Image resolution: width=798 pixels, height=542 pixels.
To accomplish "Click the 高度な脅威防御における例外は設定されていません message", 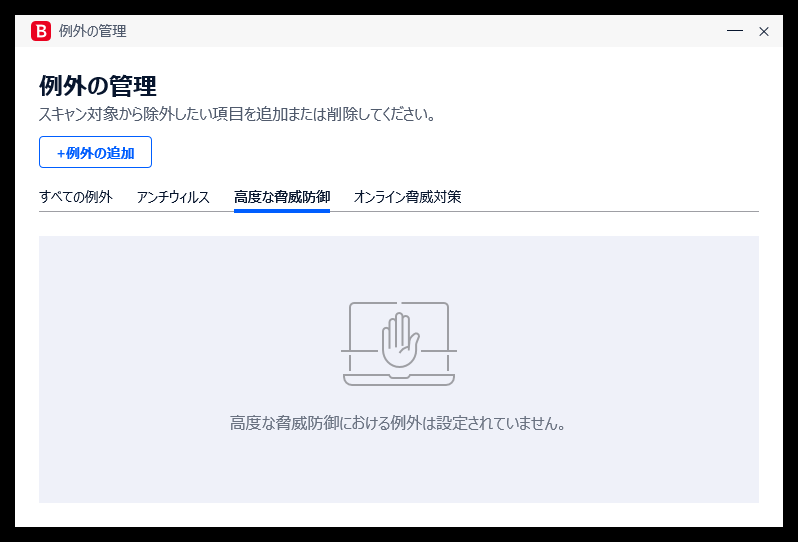I will [398, 423].
